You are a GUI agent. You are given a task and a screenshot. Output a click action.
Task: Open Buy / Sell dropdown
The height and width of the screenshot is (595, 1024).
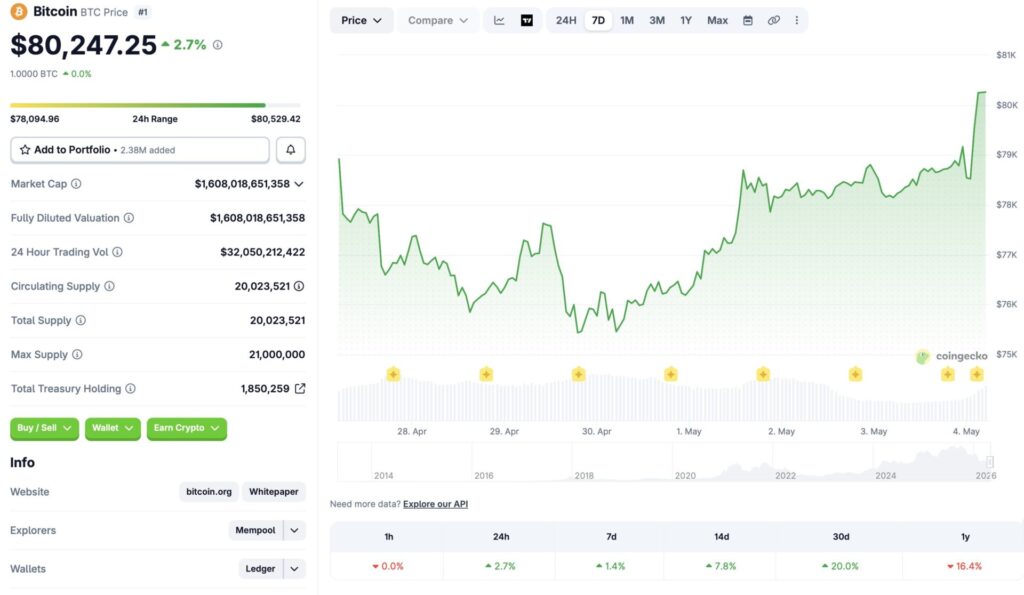(x=44, y=428)
